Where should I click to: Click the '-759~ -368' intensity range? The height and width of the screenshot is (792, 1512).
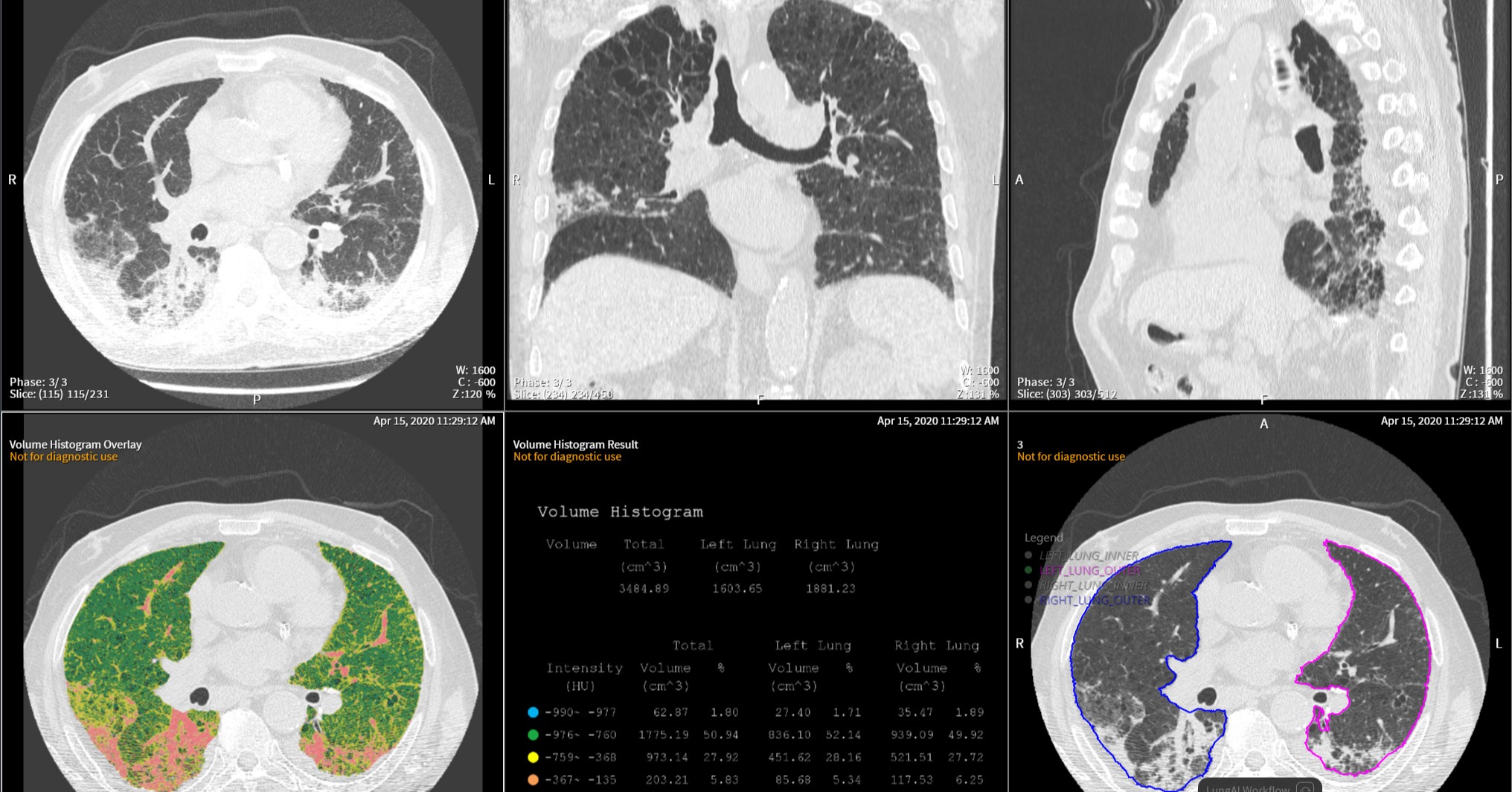pyautogui.click(x=581, y=757)
